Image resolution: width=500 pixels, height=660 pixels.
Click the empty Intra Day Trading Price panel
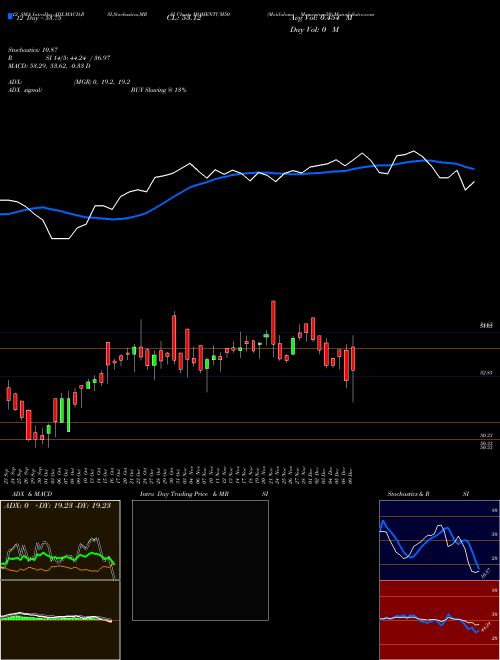[200, 560]
